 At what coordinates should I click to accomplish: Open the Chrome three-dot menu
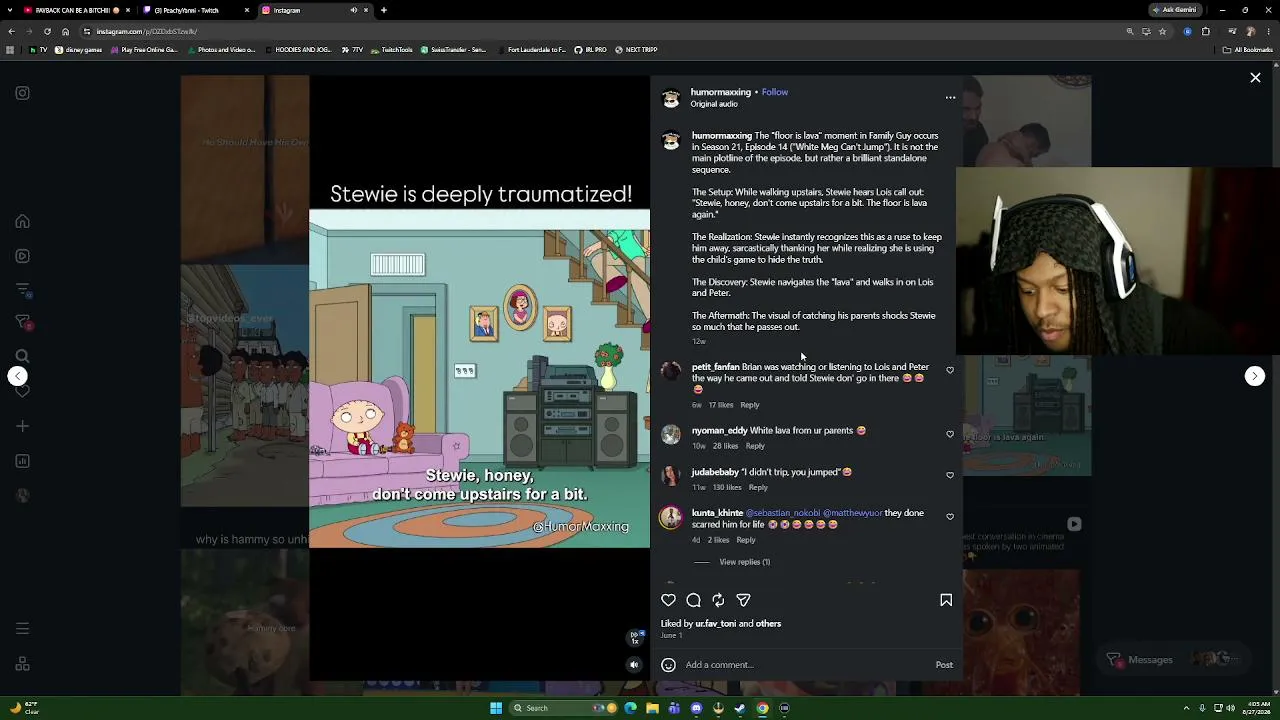pyautogui.click(x=1268, y=31)
